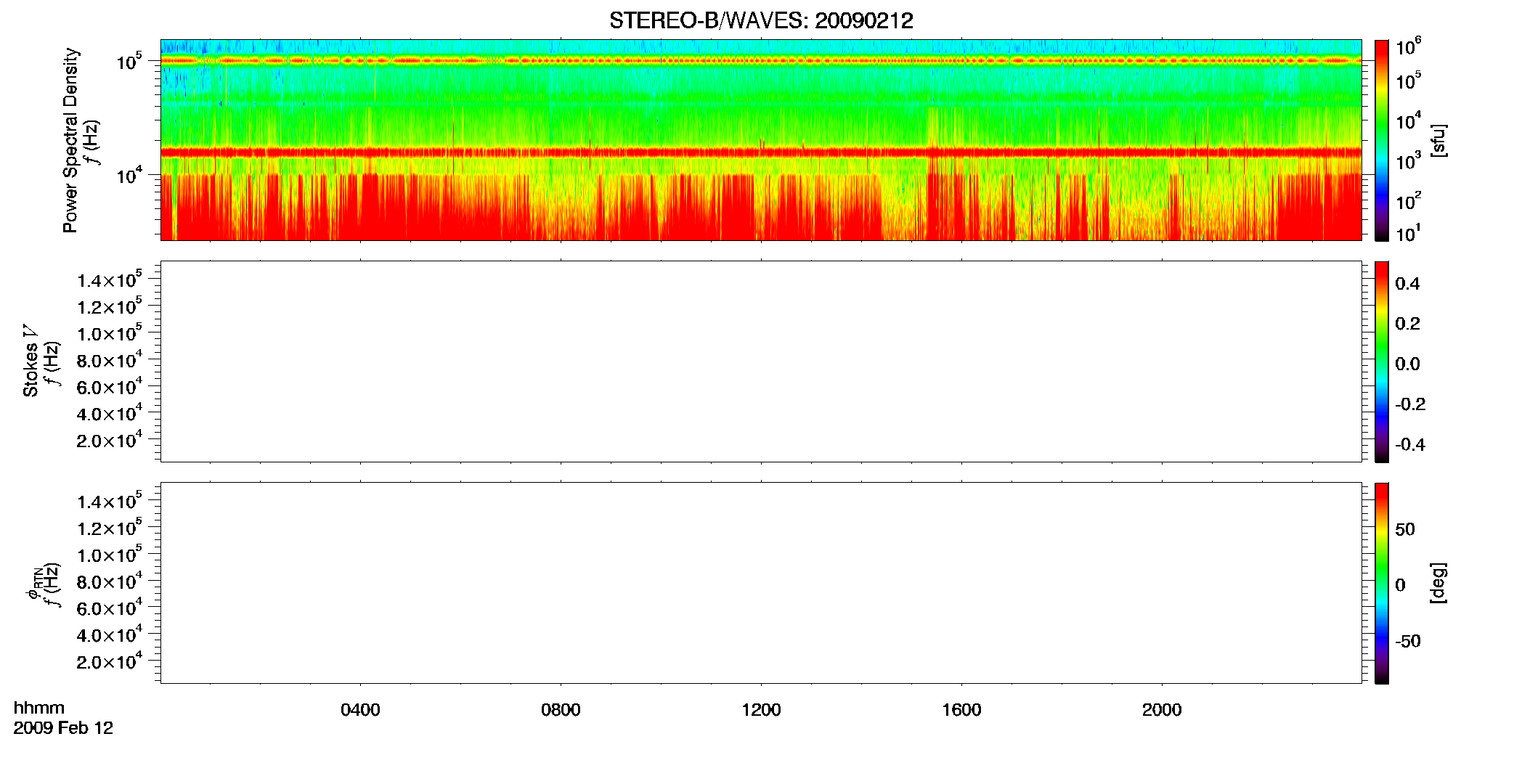Click the empty Stokes V plot panel
The image size is (1522, 784).
tap(761, 362)
